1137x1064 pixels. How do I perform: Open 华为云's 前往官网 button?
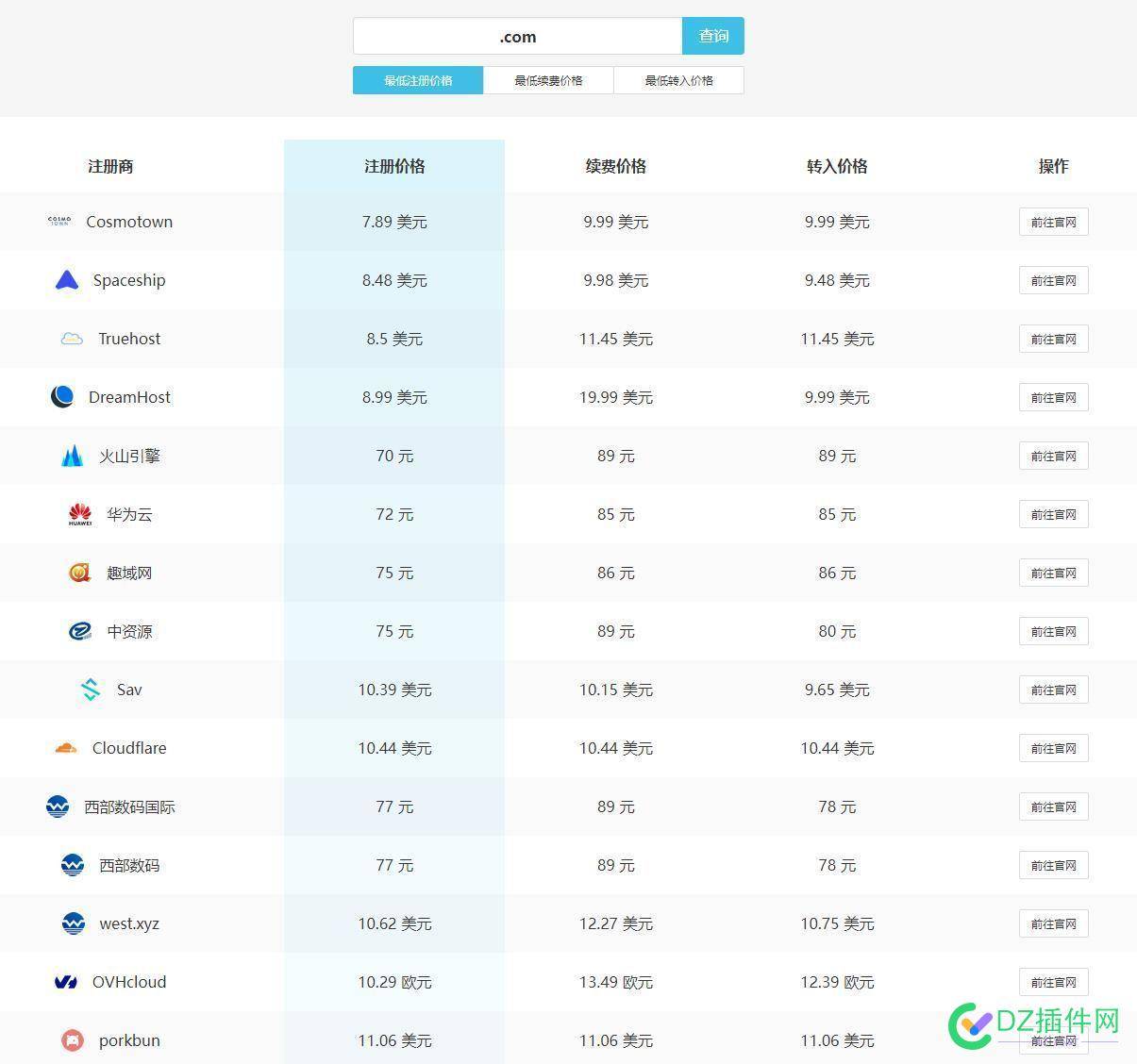point(1053,514)
